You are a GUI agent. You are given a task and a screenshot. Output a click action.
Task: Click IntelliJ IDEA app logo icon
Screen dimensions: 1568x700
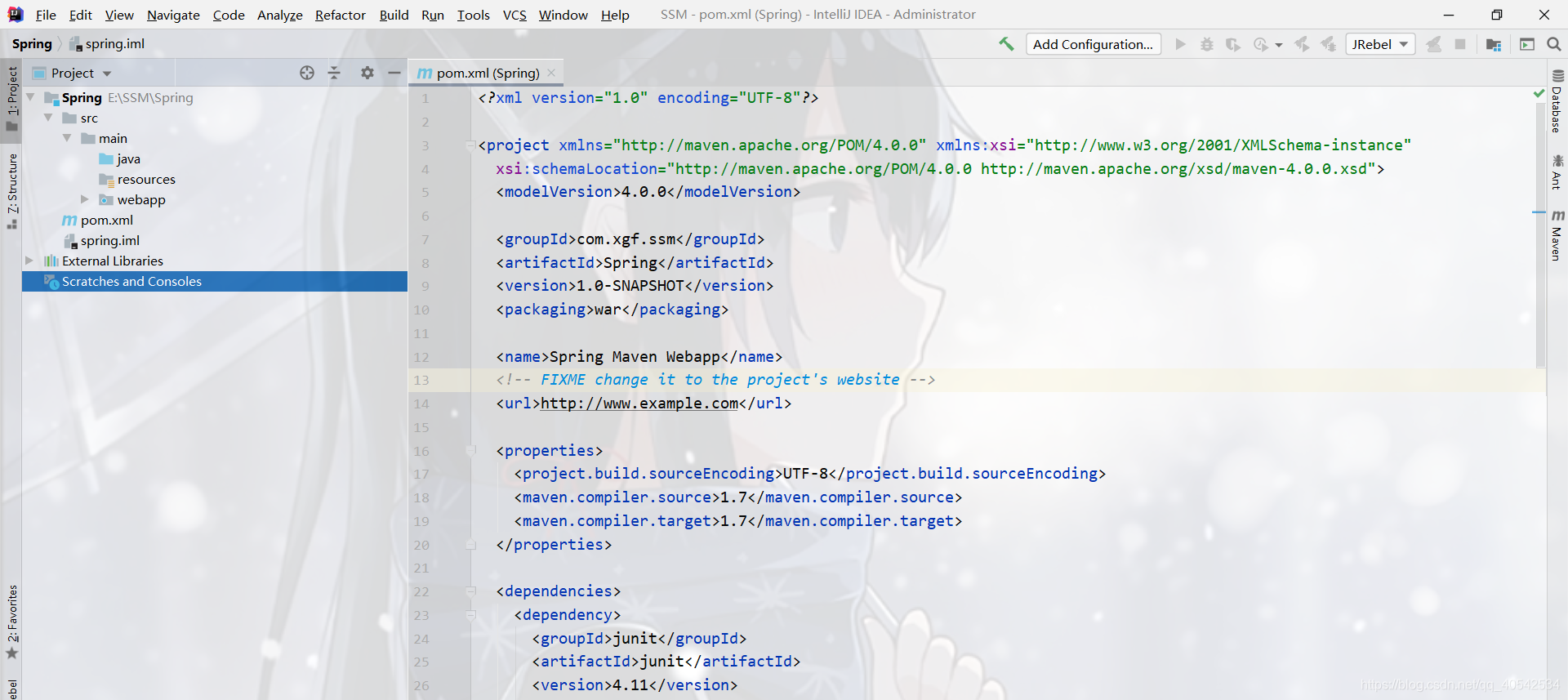click(x=16, y=15)
